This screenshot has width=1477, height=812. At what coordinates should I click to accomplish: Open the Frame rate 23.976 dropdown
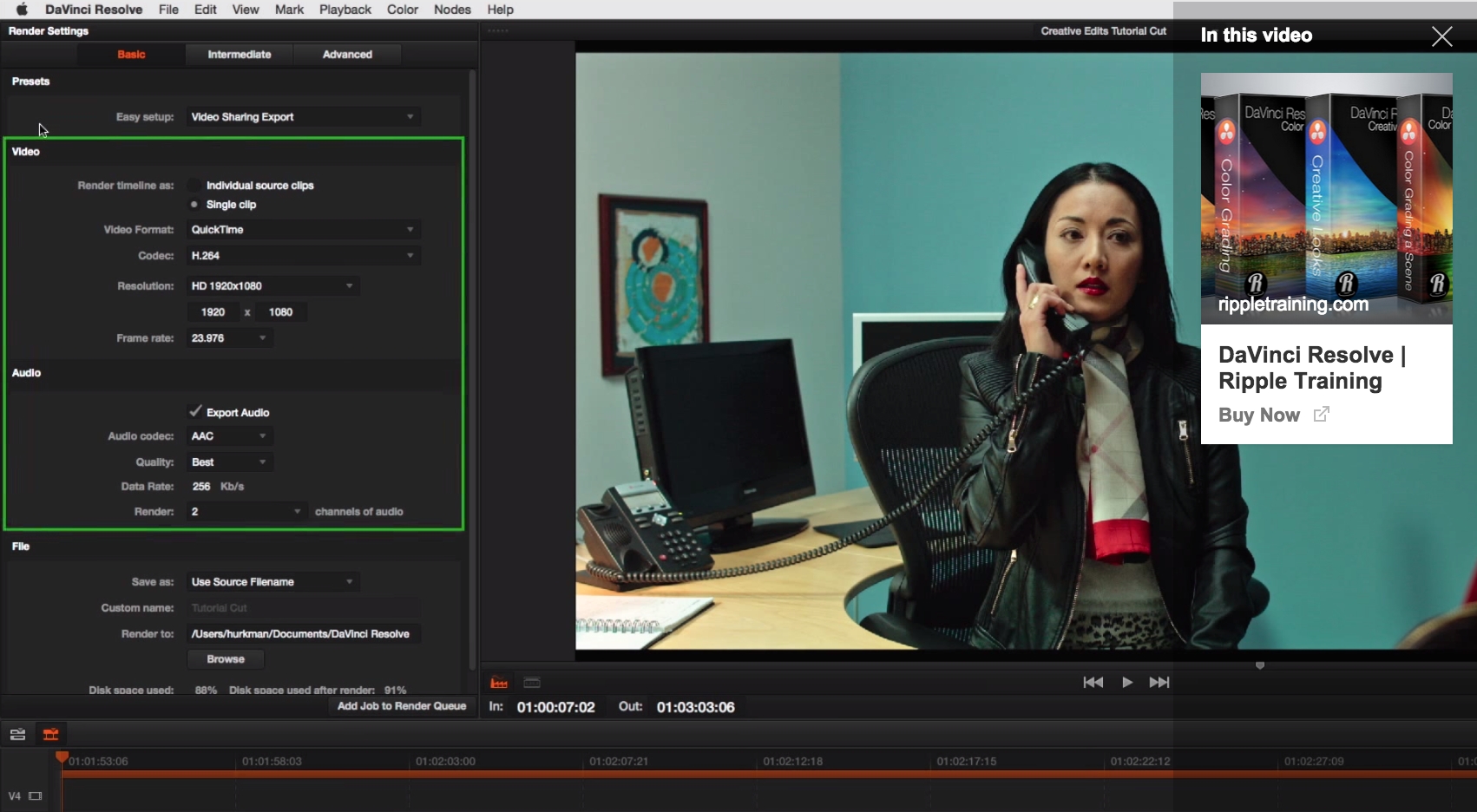tap(229, 338)
